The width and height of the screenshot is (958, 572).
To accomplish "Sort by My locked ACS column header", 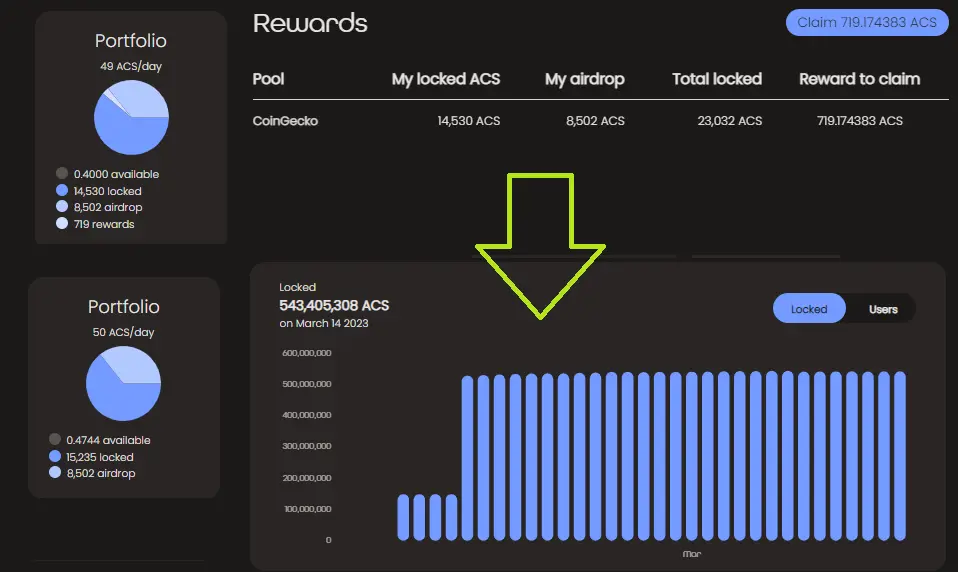I will (x=445, y=79).
